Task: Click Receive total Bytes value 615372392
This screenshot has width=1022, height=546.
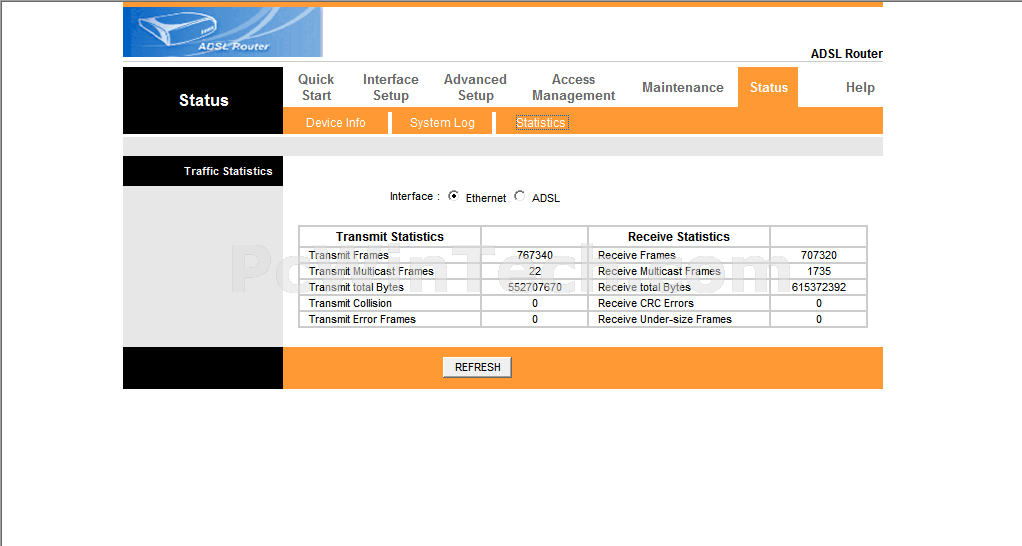Action: point(819,287)
